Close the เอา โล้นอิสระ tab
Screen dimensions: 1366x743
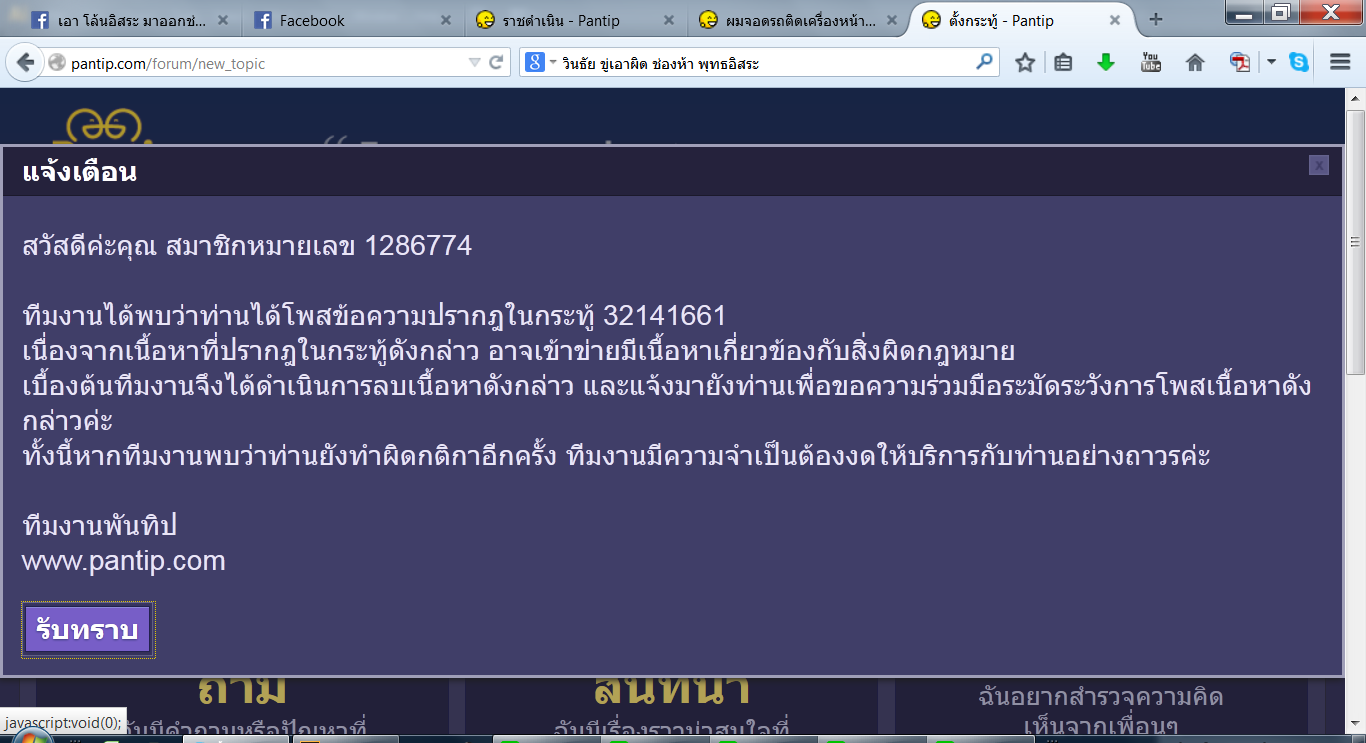[221, 20]
